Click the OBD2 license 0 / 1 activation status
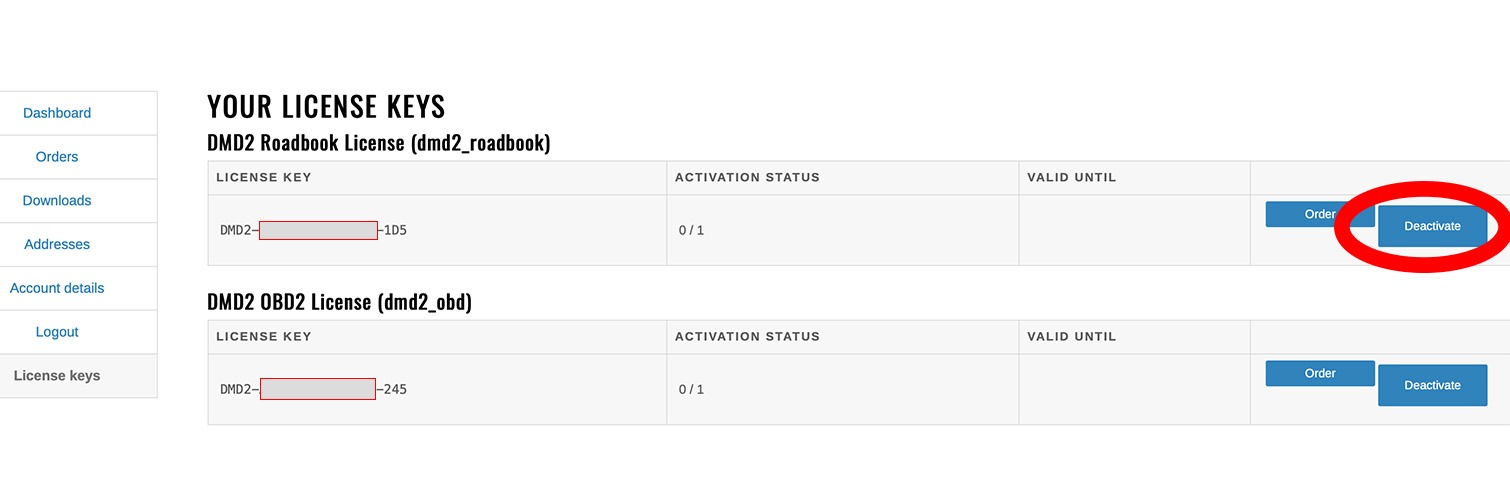The height and width of the screenshot is (502, 1510). [x=691, y=389]
